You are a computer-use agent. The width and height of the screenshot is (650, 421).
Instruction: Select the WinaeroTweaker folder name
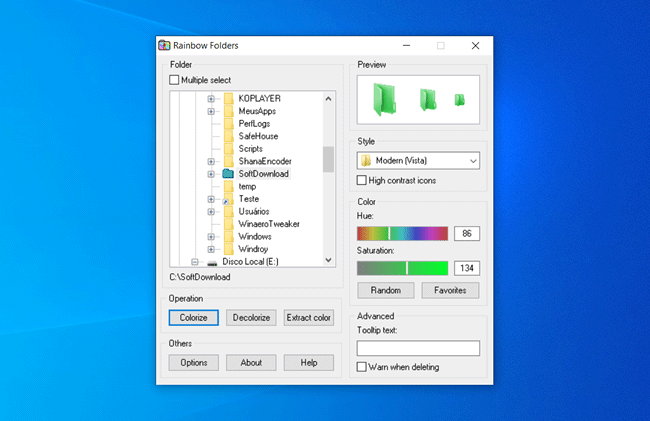269,224
